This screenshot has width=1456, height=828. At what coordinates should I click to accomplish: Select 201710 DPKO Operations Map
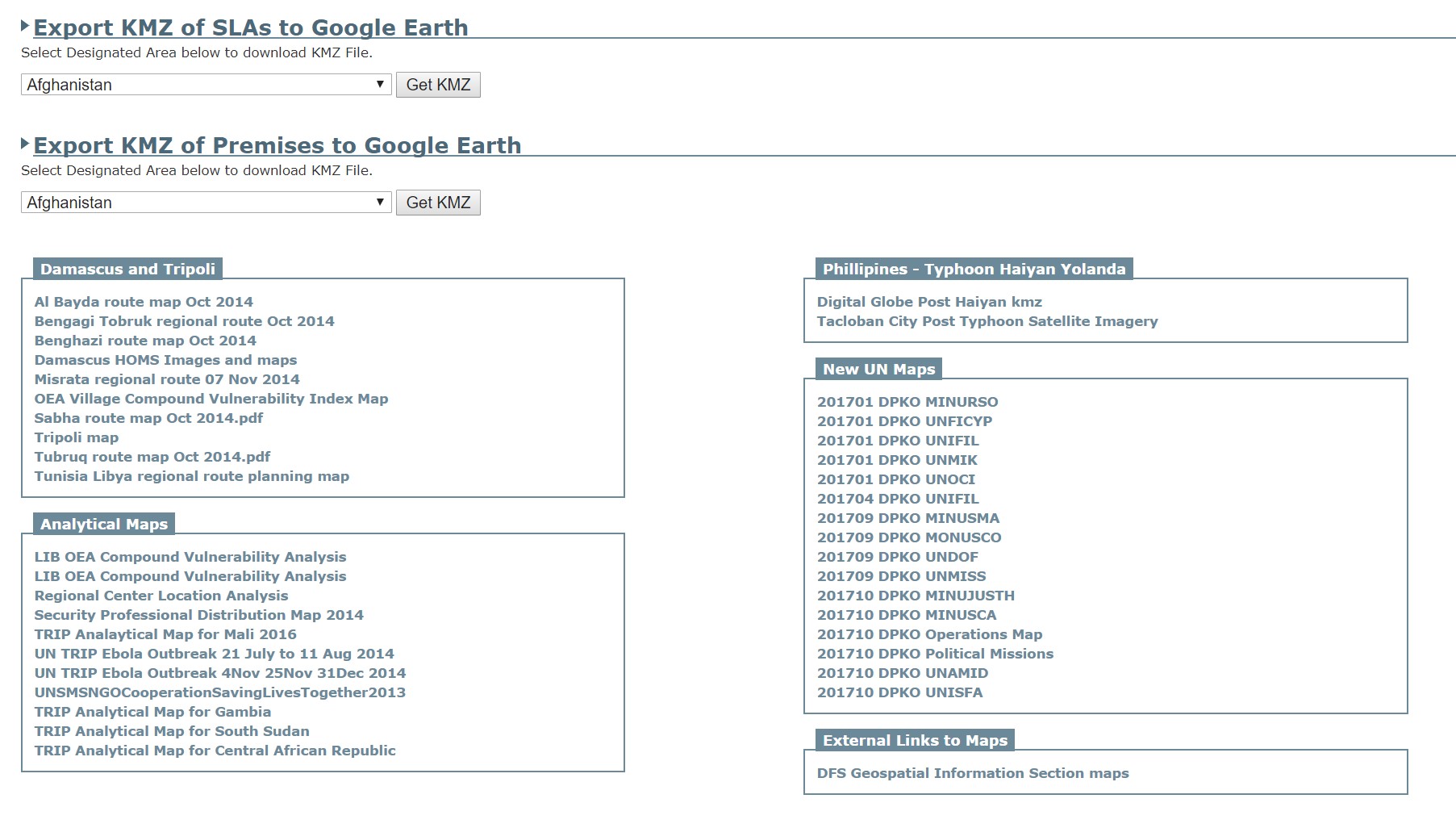[x=928, y=634]
